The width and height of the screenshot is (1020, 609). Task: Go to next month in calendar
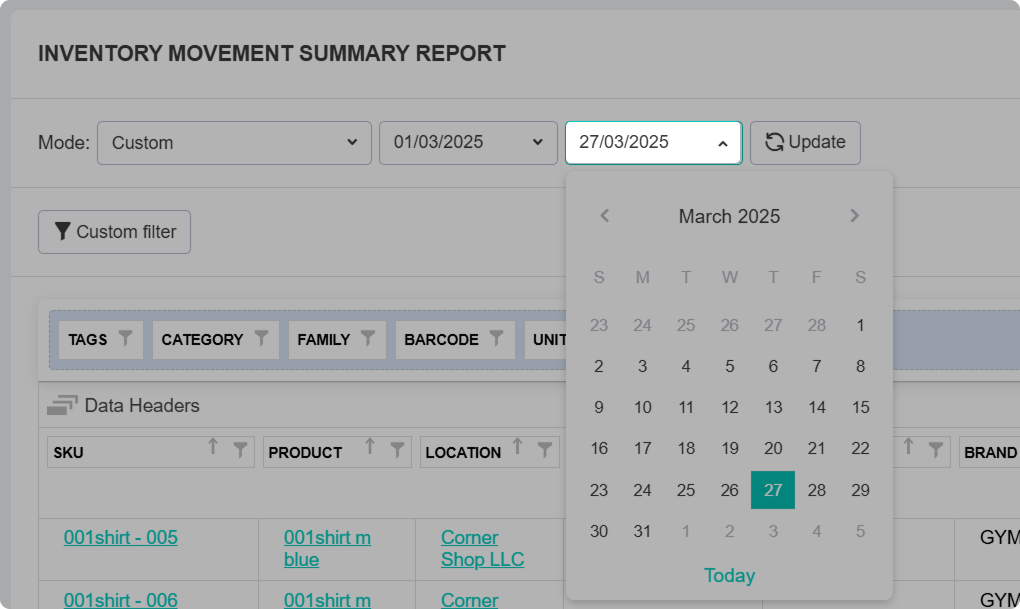(854, 216)
